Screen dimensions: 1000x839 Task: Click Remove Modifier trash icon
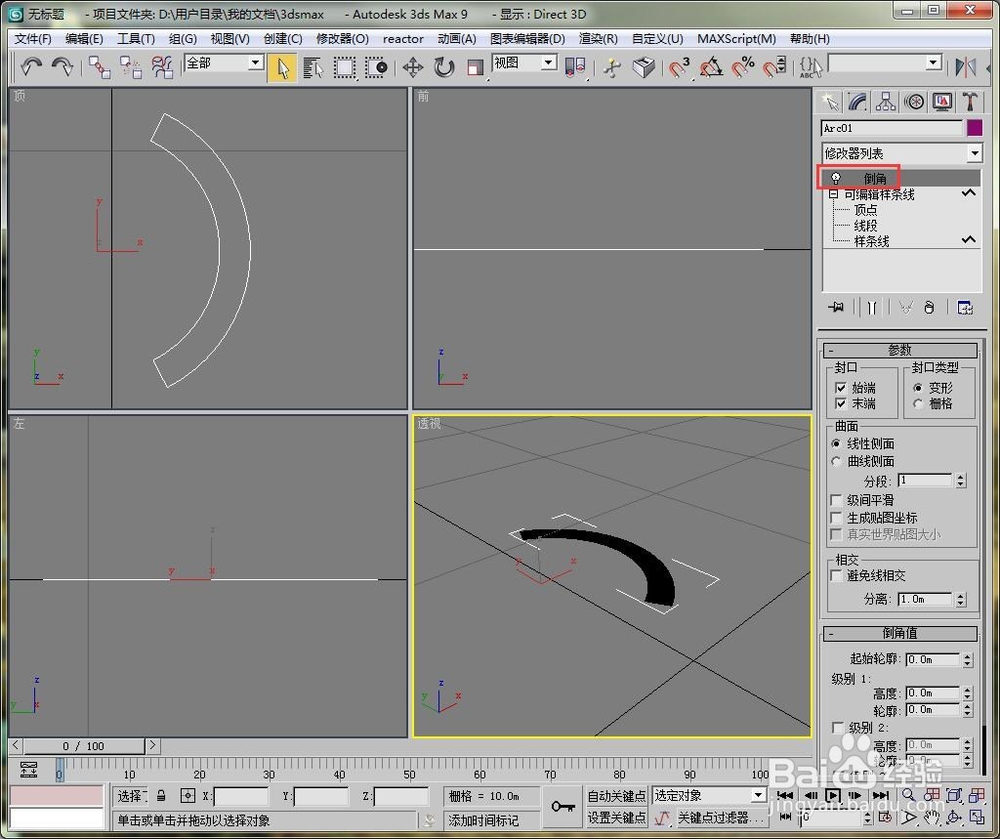pyautogui.click(x=929, y=307)
